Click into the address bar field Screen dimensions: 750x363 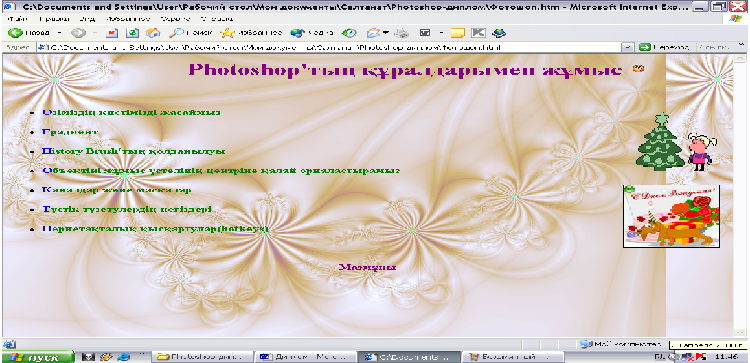tap(328, 47)
